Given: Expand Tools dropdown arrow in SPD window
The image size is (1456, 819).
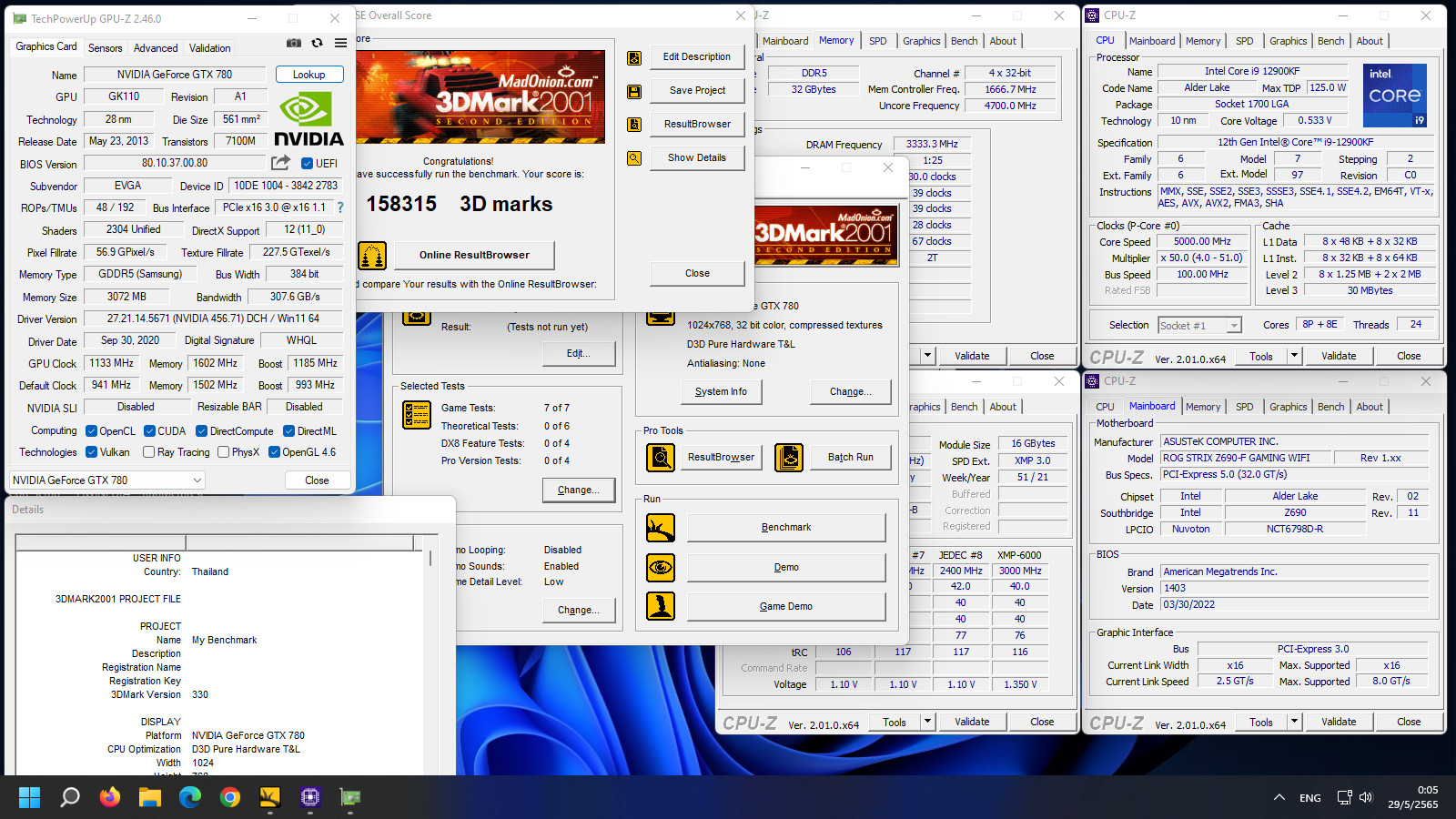Looking at the screenshot, I should coord(927,722).
